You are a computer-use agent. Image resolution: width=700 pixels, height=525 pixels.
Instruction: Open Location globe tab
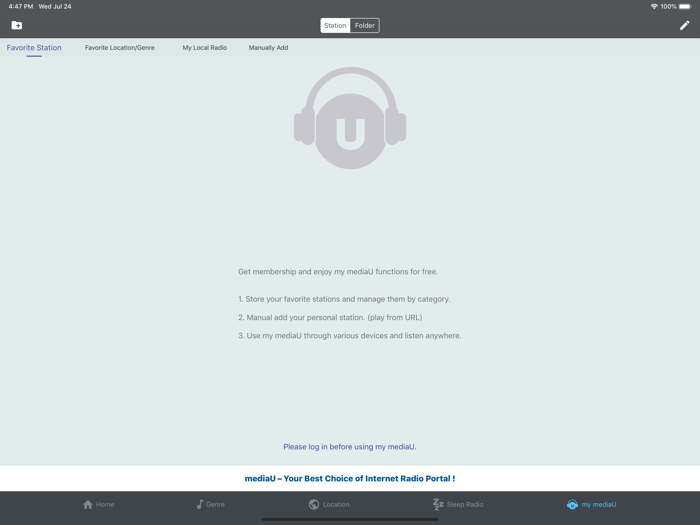tap(329, 504)
